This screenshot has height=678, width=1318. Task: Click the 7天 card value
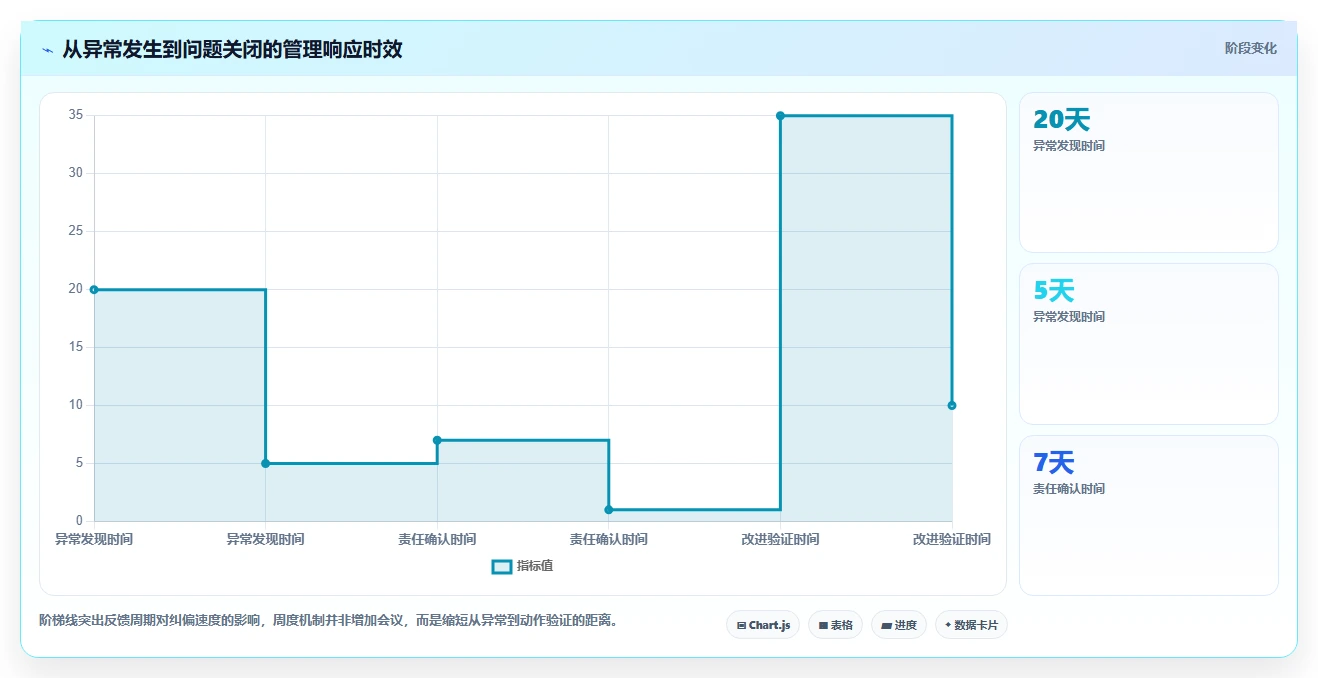1053,463
